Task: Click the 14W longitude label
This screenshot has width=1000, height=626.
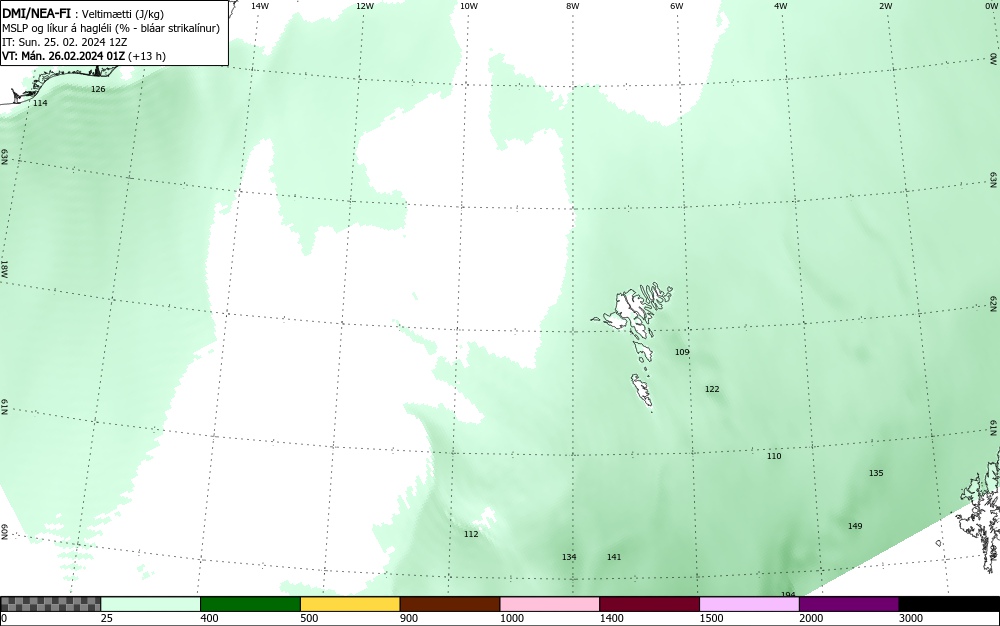Action: click(x=260, y=6)
